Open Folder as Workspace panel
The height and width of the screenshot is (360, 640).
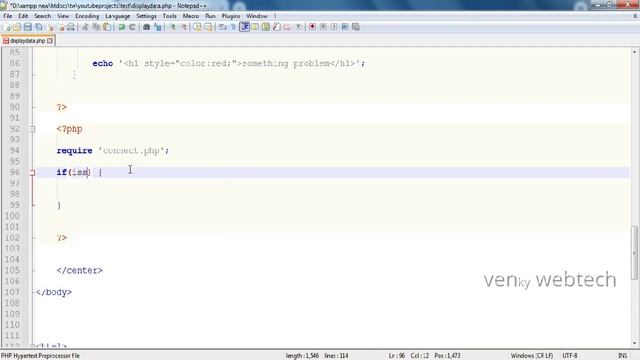[287, 27]
